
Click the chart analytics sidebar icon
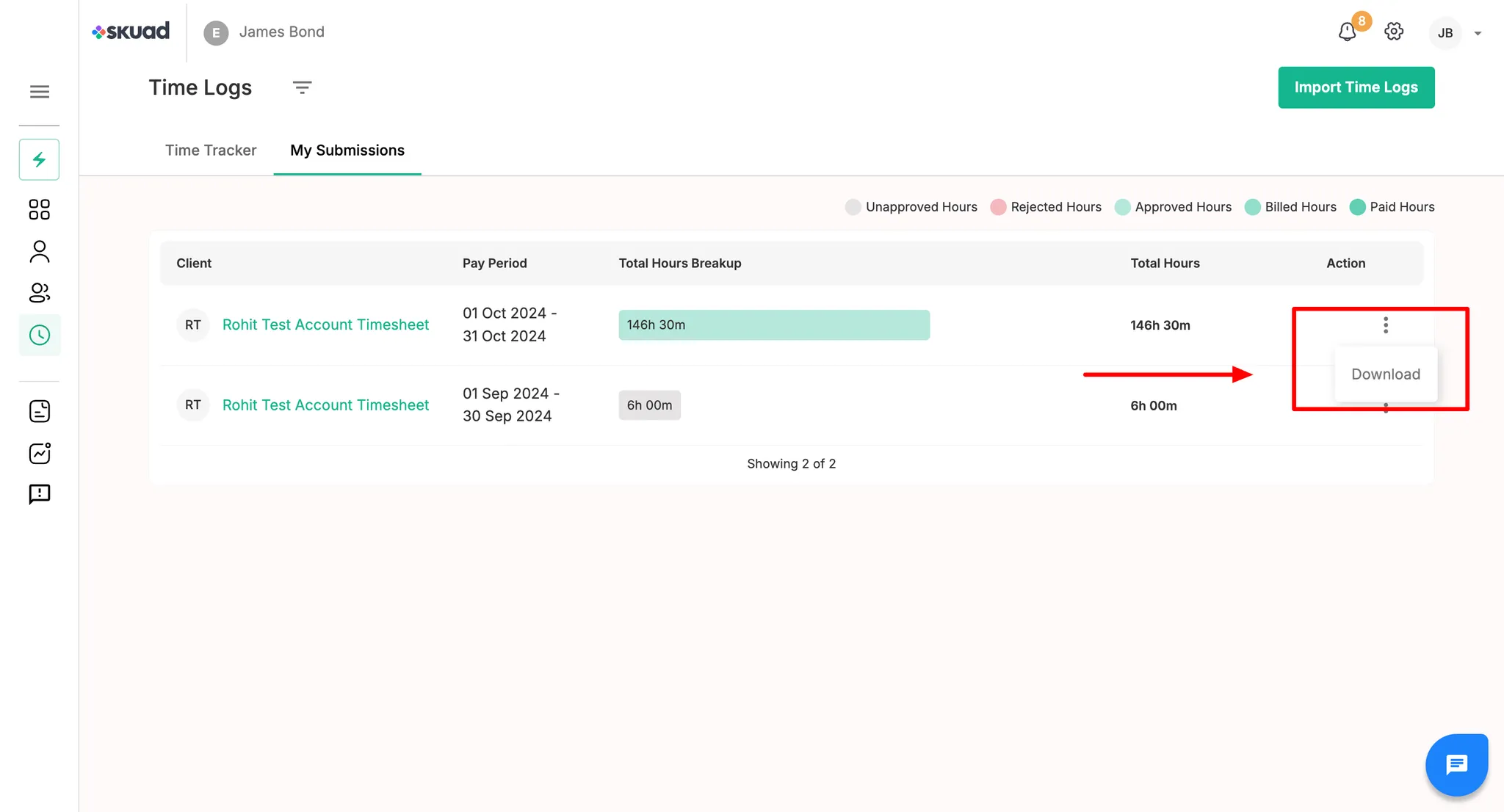(x=40, y=453)
